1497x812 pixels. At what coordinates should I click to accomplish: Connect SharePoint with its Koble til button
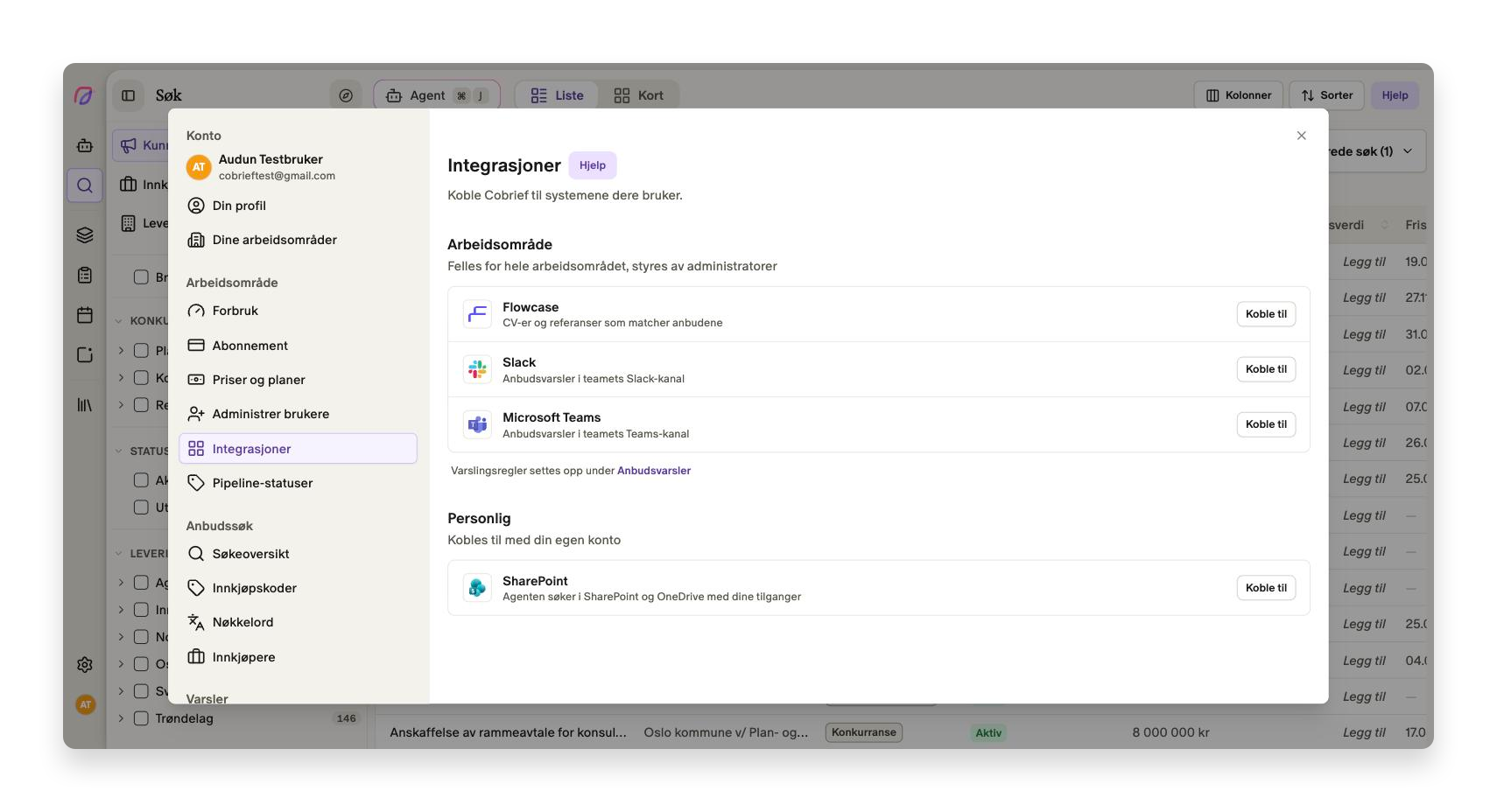[1266, 588]
